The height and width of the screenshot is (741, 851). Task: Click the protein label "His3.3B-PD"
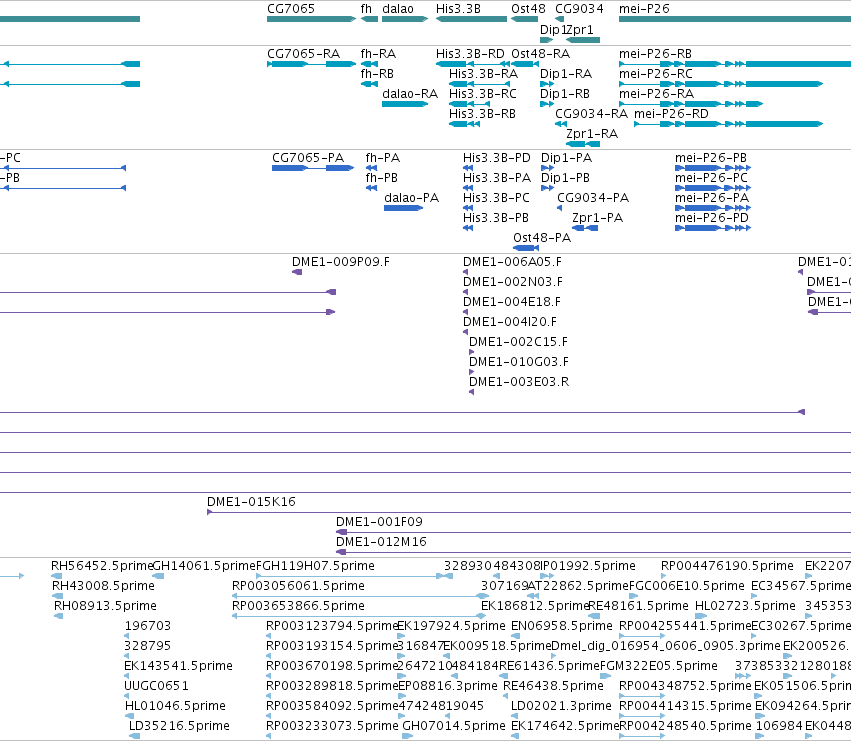point(497,158)
